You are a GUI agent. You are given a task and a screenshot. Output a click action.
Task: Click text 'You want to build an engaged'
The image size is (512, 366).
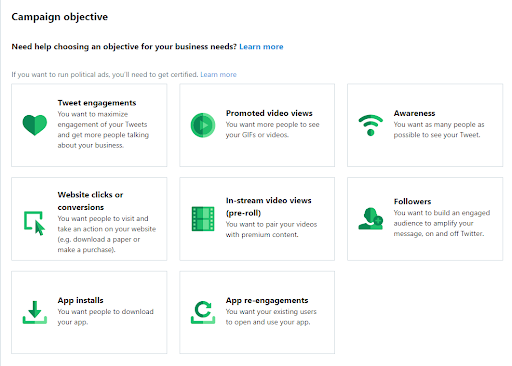point(442,213)
